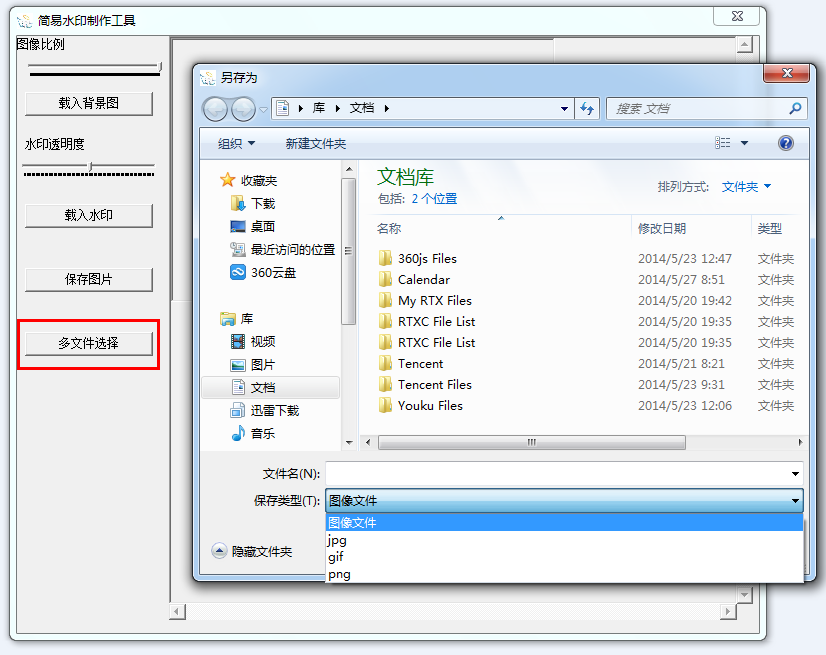Open help with the question mark icon
826x655 pixels.
point(785,143)
